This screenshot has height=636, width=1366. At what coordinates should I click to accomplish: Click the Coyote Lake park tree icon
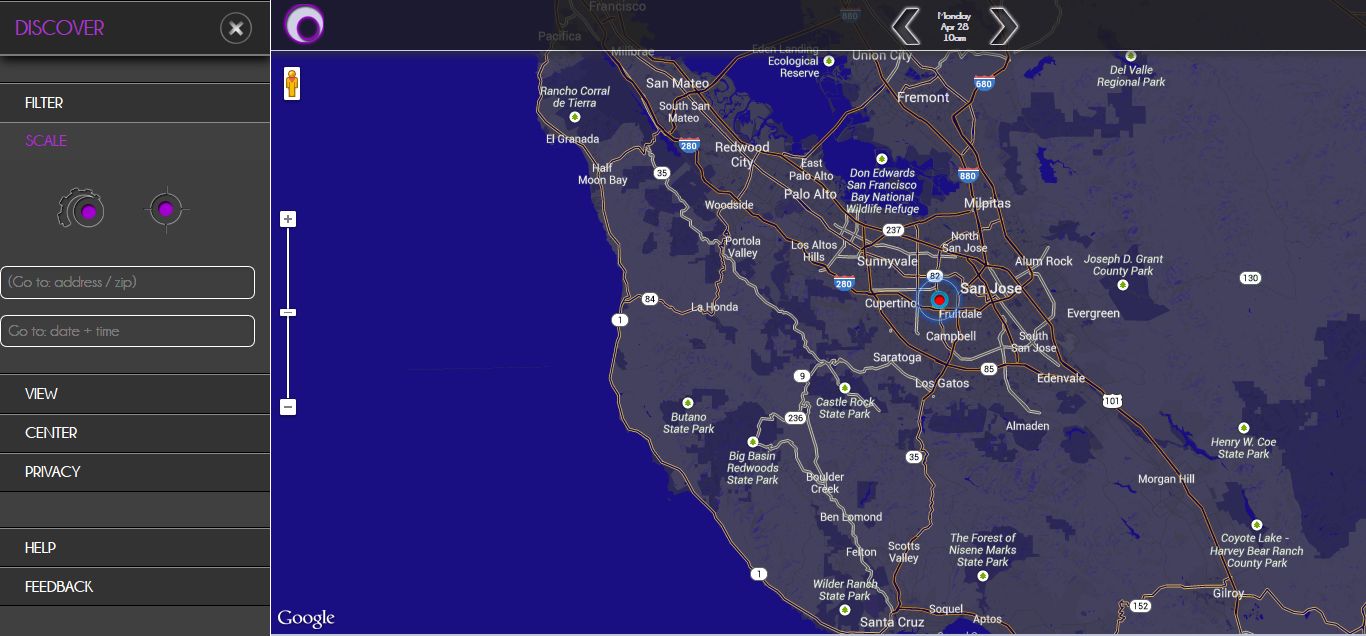1256,524
